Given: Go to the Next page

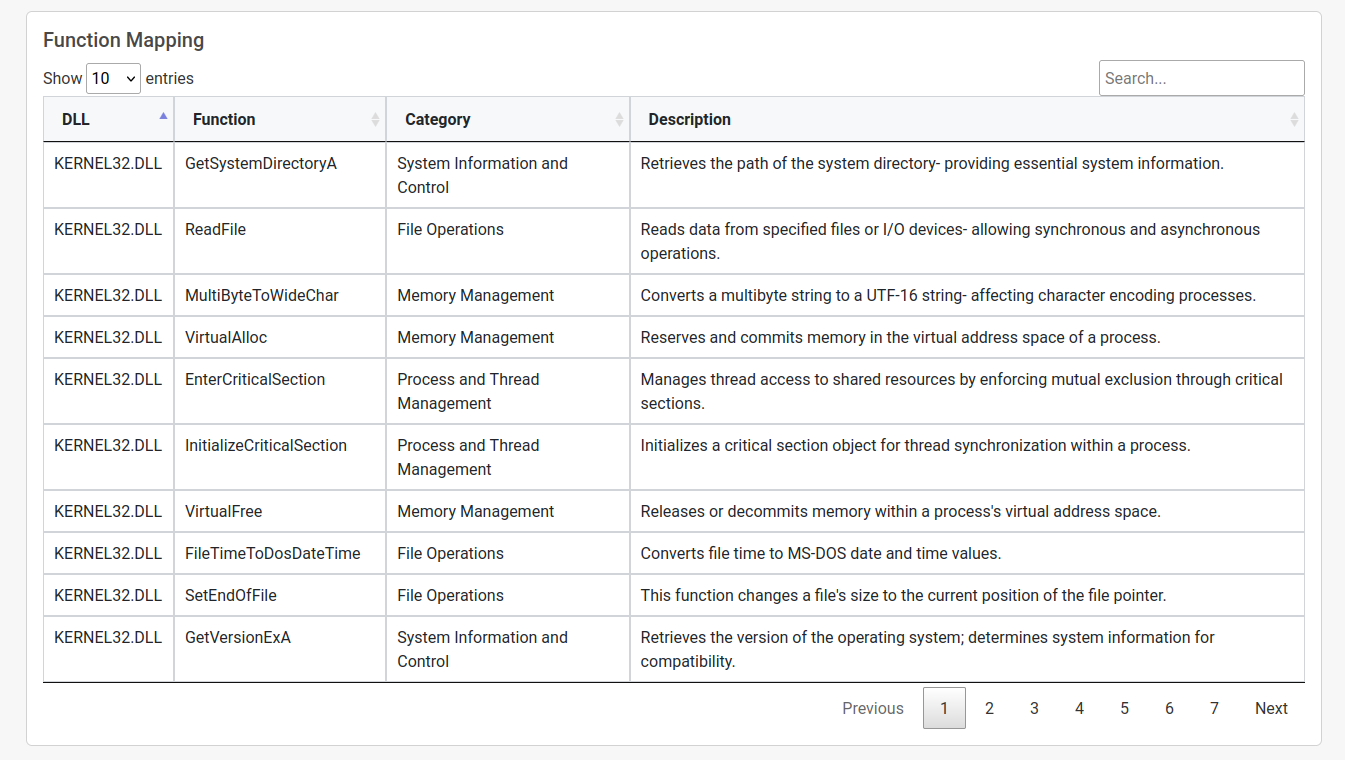Looking at the screenshot, I should pyautogui.click(x=1271, y=708).
